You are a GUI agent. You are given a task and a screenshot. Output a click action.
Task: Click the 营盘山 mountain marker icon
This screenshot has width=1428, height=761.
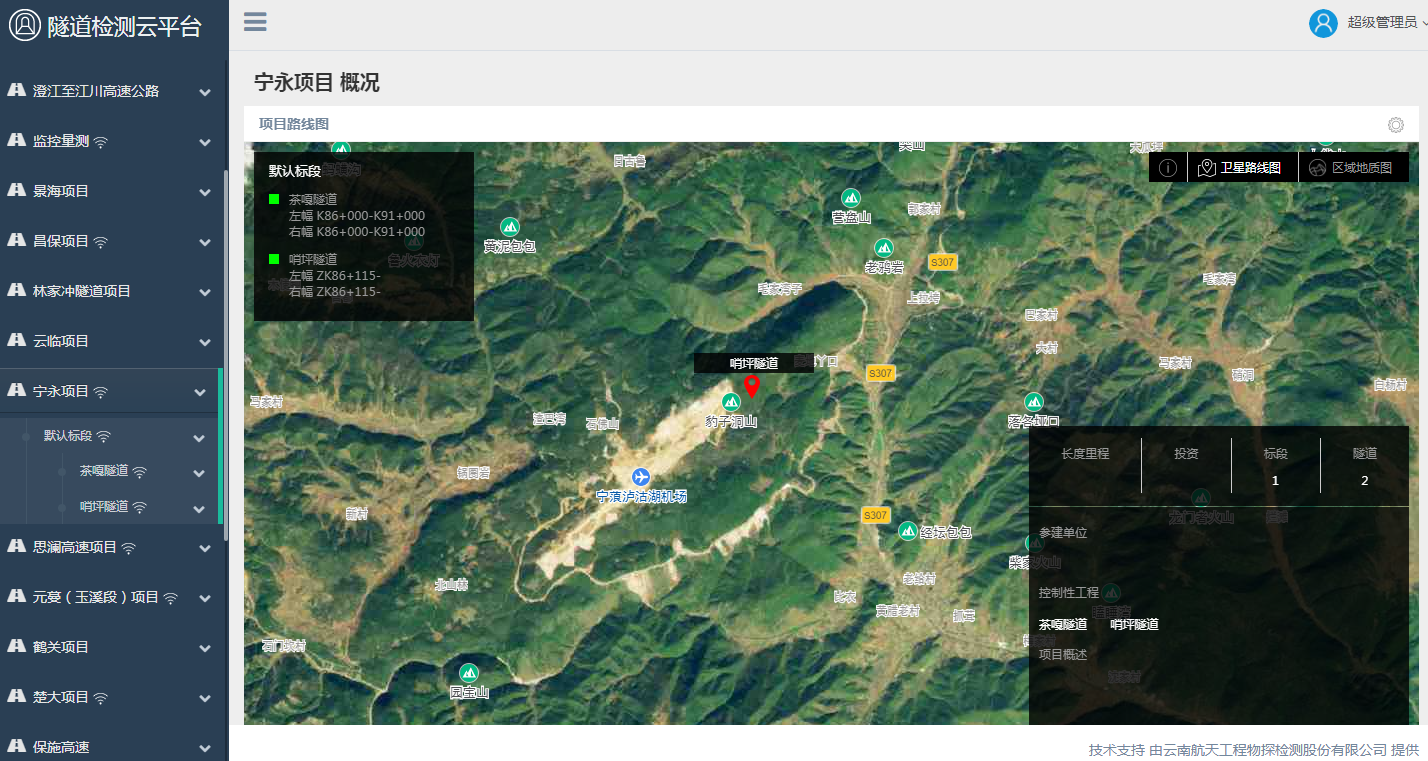pyautogui.click(x=851, y=198)
